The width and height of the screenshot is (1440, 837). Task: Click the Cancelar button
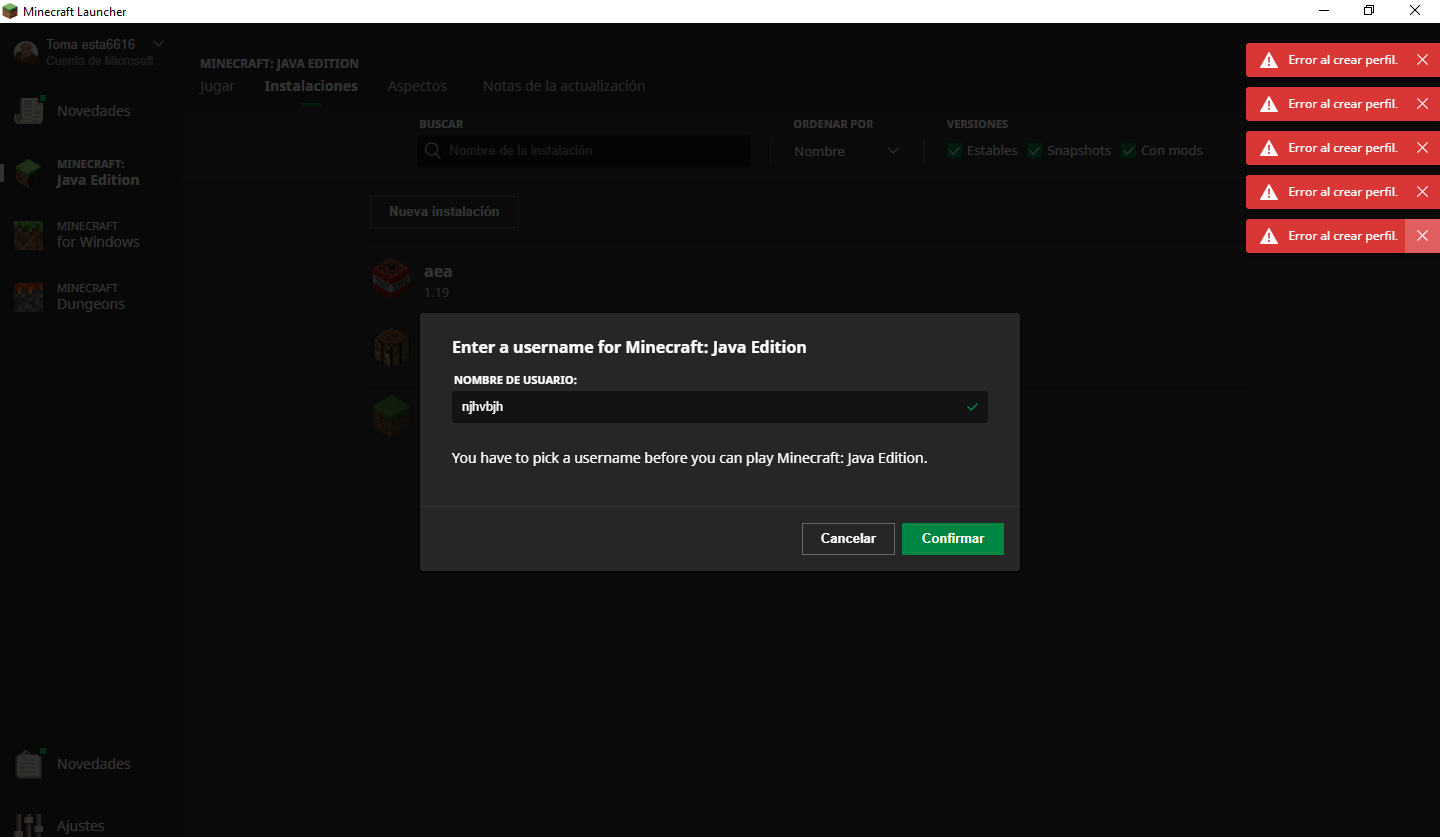tap(848, 538)
